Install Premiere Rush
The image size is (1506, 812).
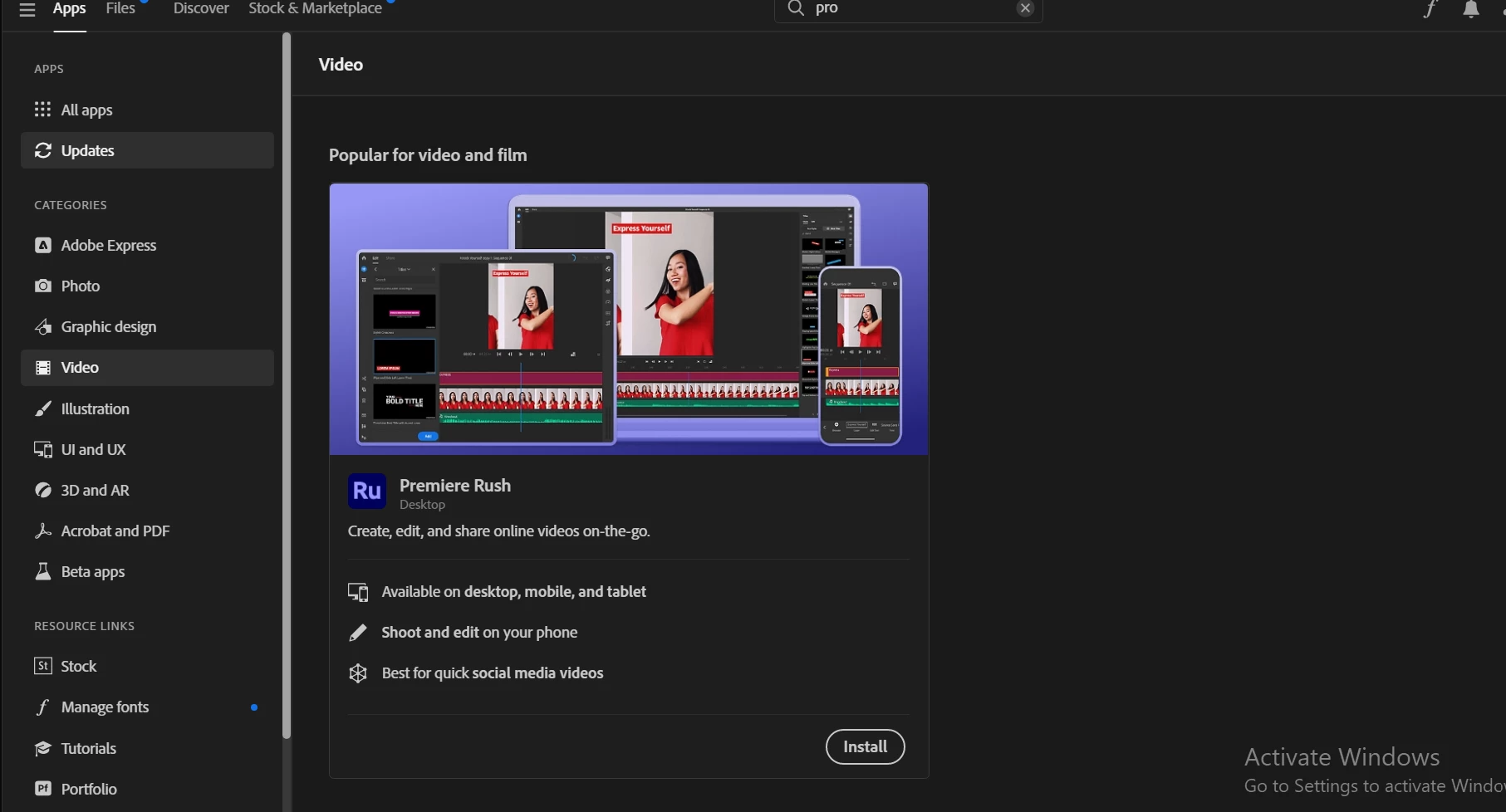point(865,746)
